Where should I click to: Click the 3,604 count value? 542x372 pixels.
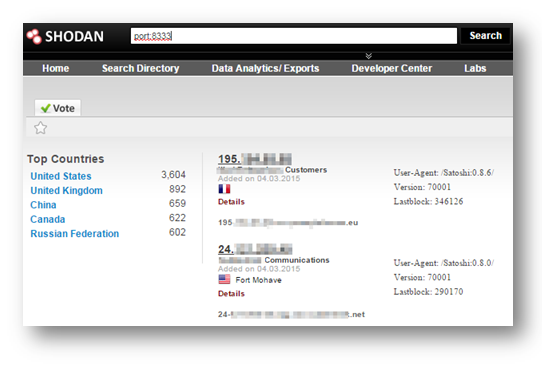click(x=174, y=175)
